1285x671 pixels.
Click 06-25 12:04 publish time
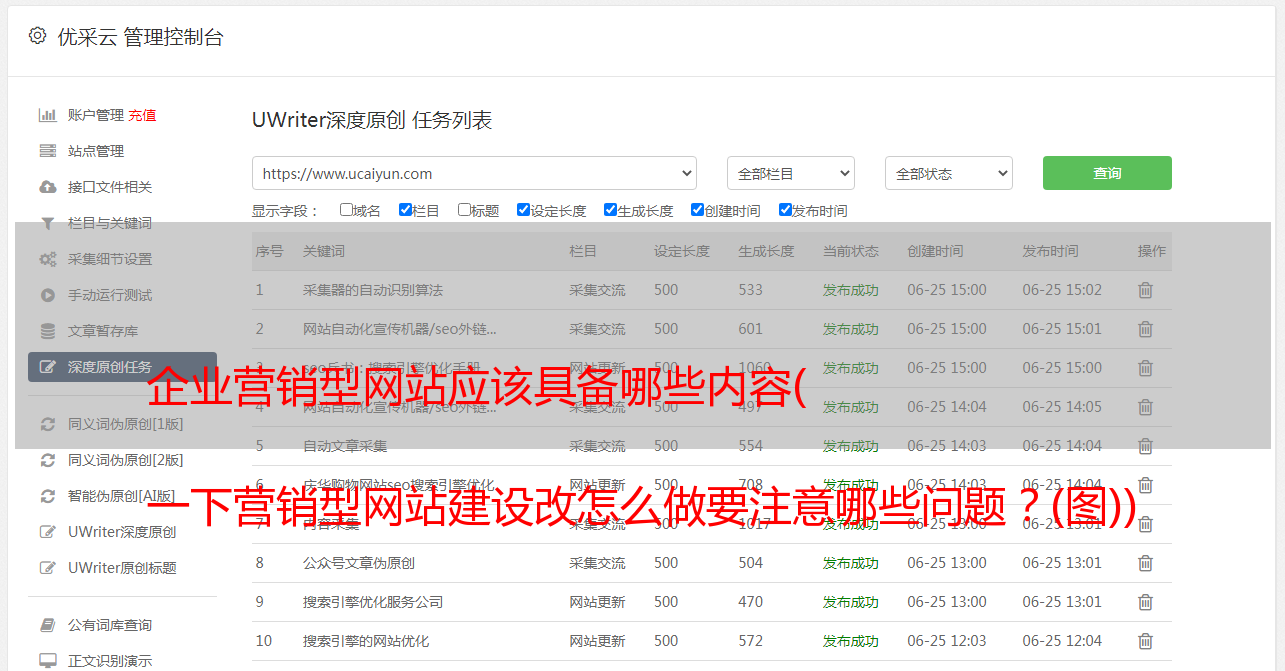pyautogui.click(x=1062, y=641)
